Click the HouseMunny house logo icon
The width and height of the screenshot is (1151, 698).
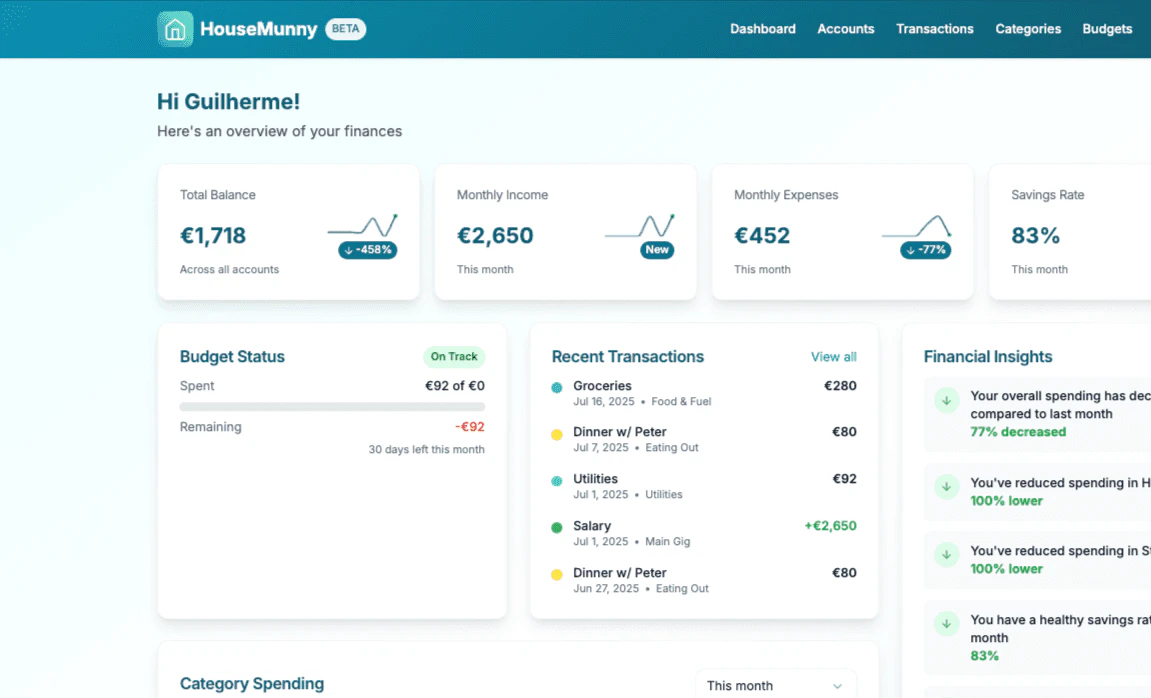point(176,29)
